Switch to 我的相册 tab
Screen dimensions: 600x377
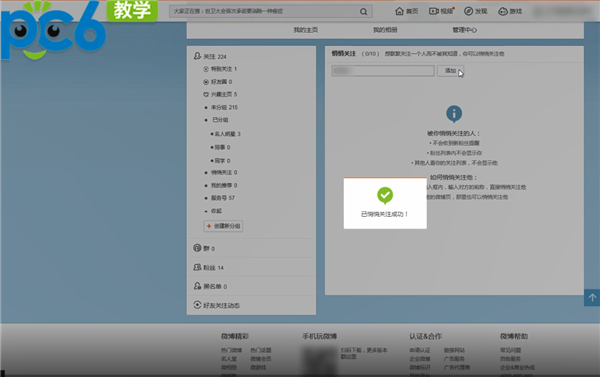pyautogui.click(x=385, y=30)
